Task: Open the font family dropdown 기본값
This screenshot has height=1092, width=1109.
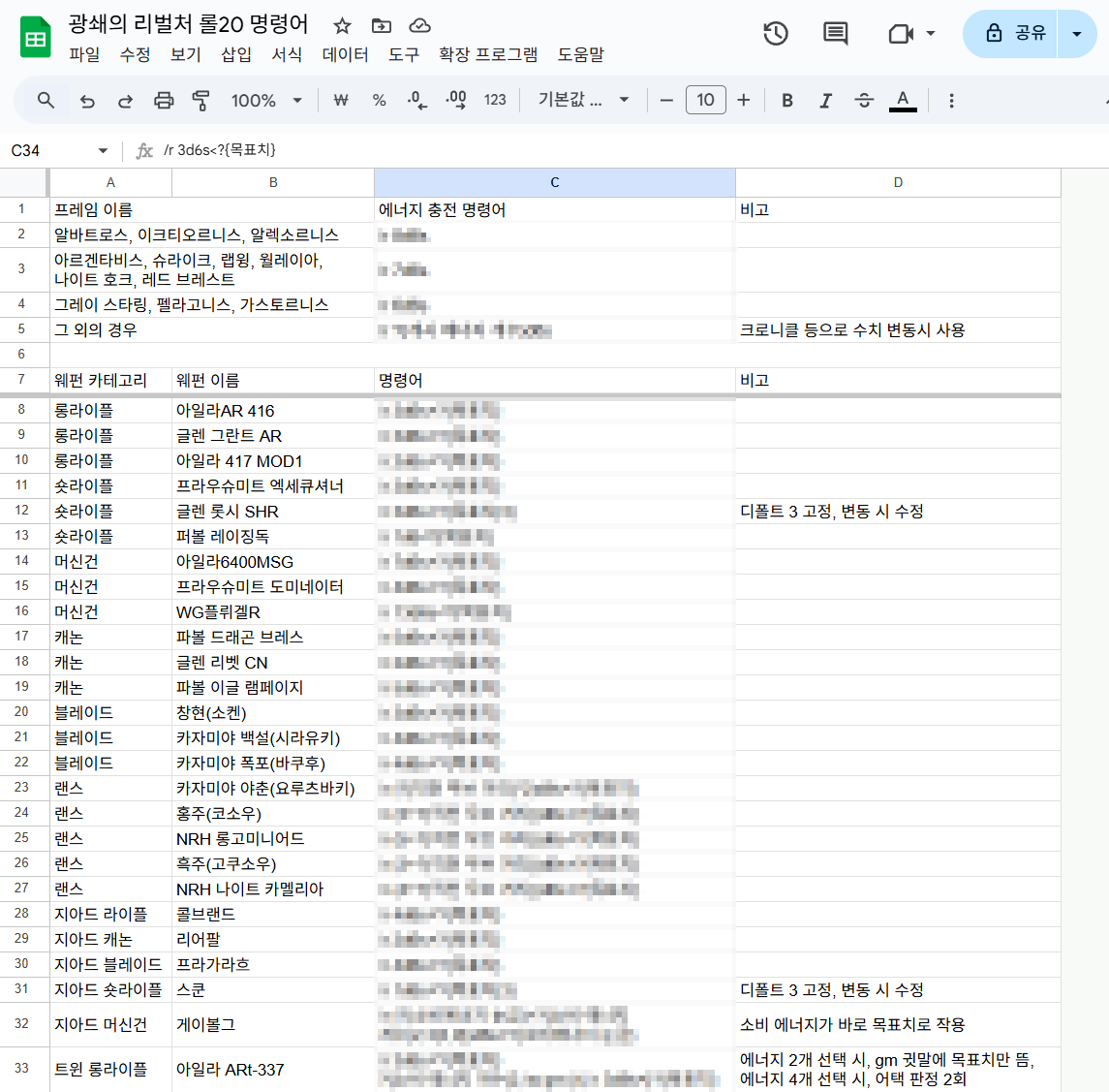Action: 583,101
